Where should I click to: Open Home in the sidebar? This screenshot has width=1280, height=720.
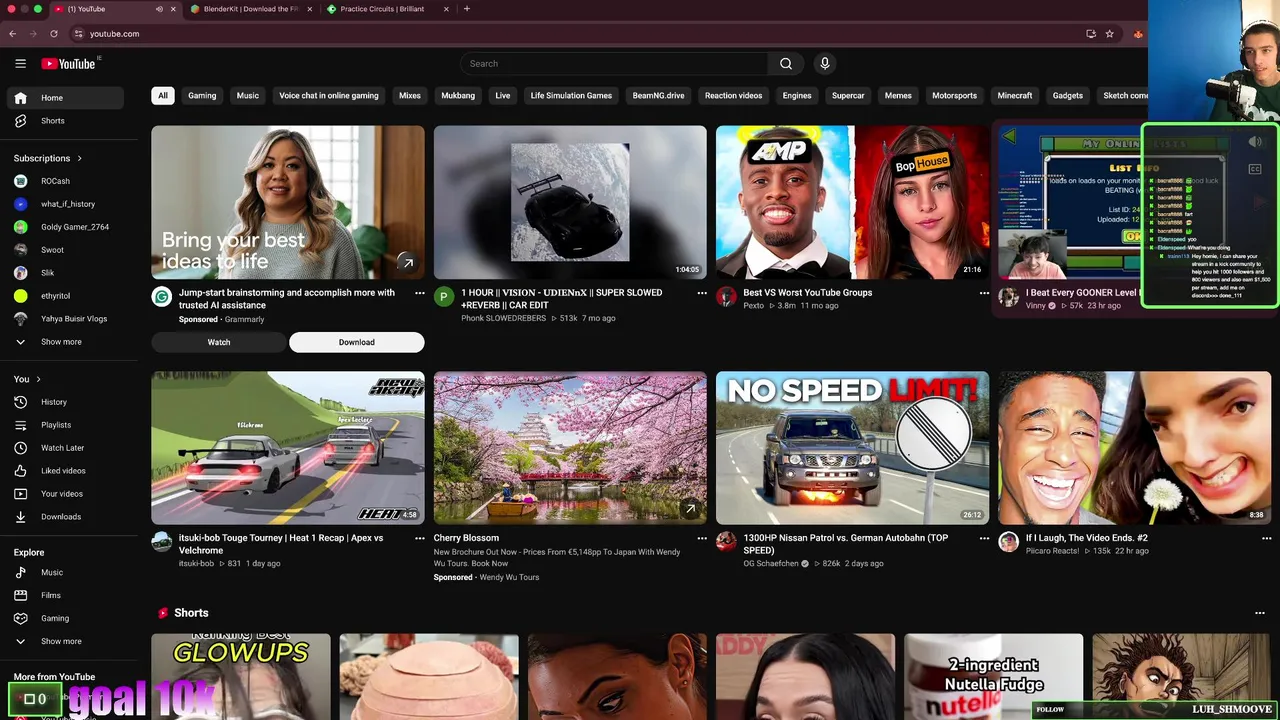coord(66,98)
